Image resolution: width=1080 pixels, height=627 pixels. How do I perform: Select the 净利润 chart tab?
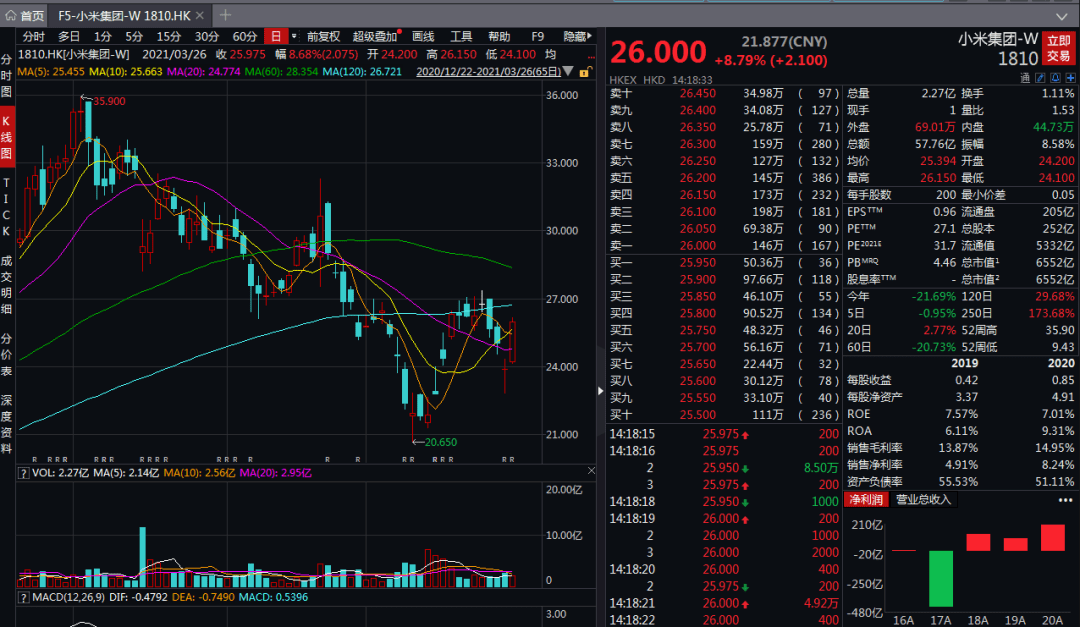[x=866, y=500]
